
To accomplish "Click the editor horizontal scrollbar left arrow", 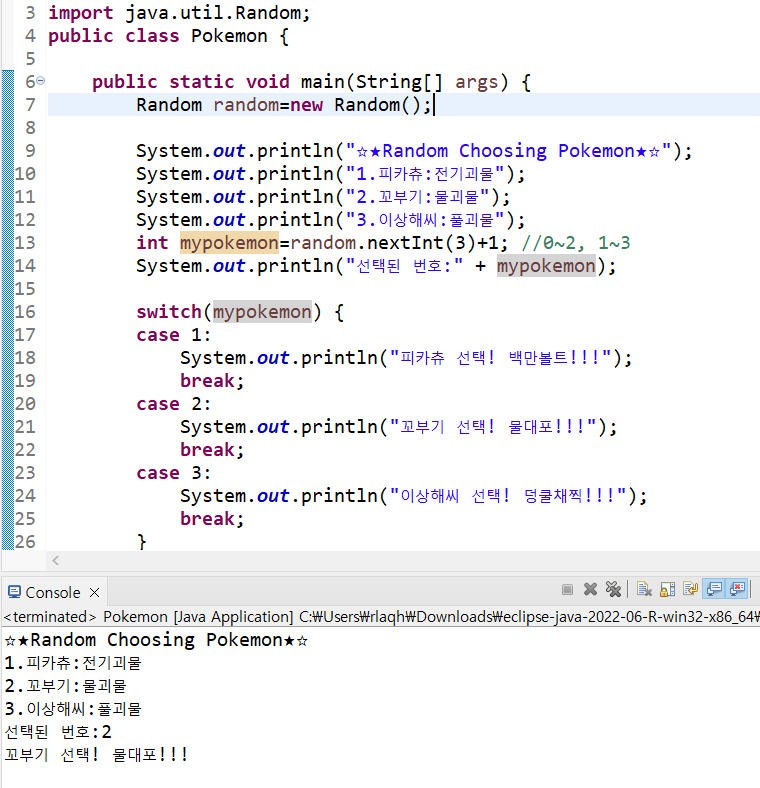I will tap(55, 560).
